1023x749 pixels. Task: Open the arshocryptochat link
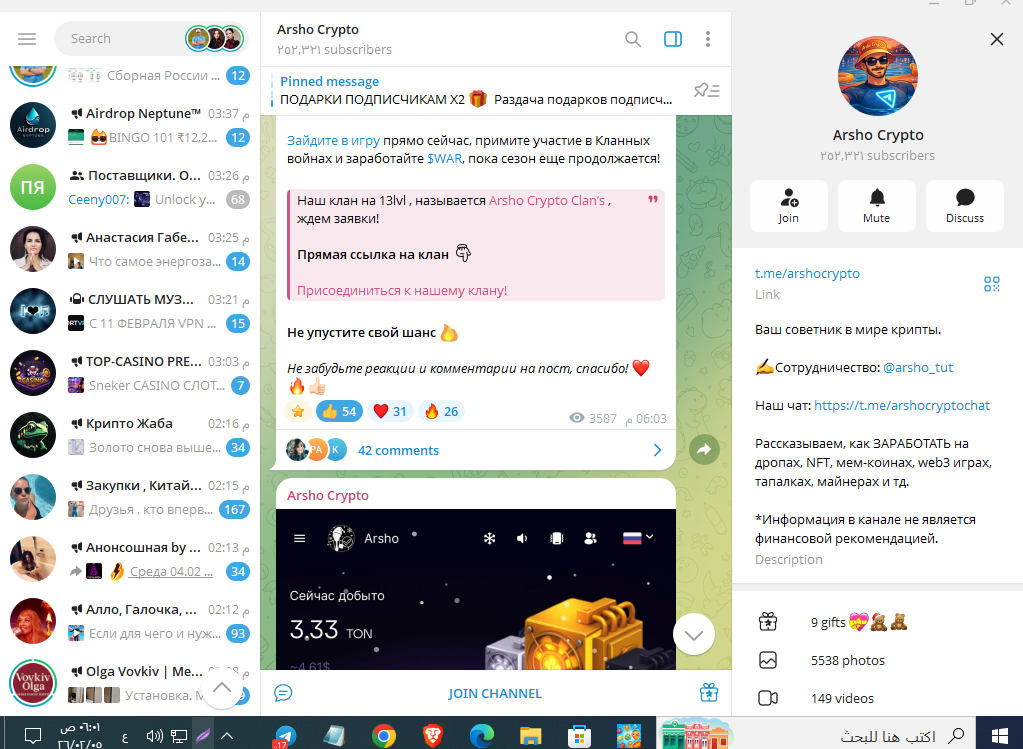coord(902,405)
